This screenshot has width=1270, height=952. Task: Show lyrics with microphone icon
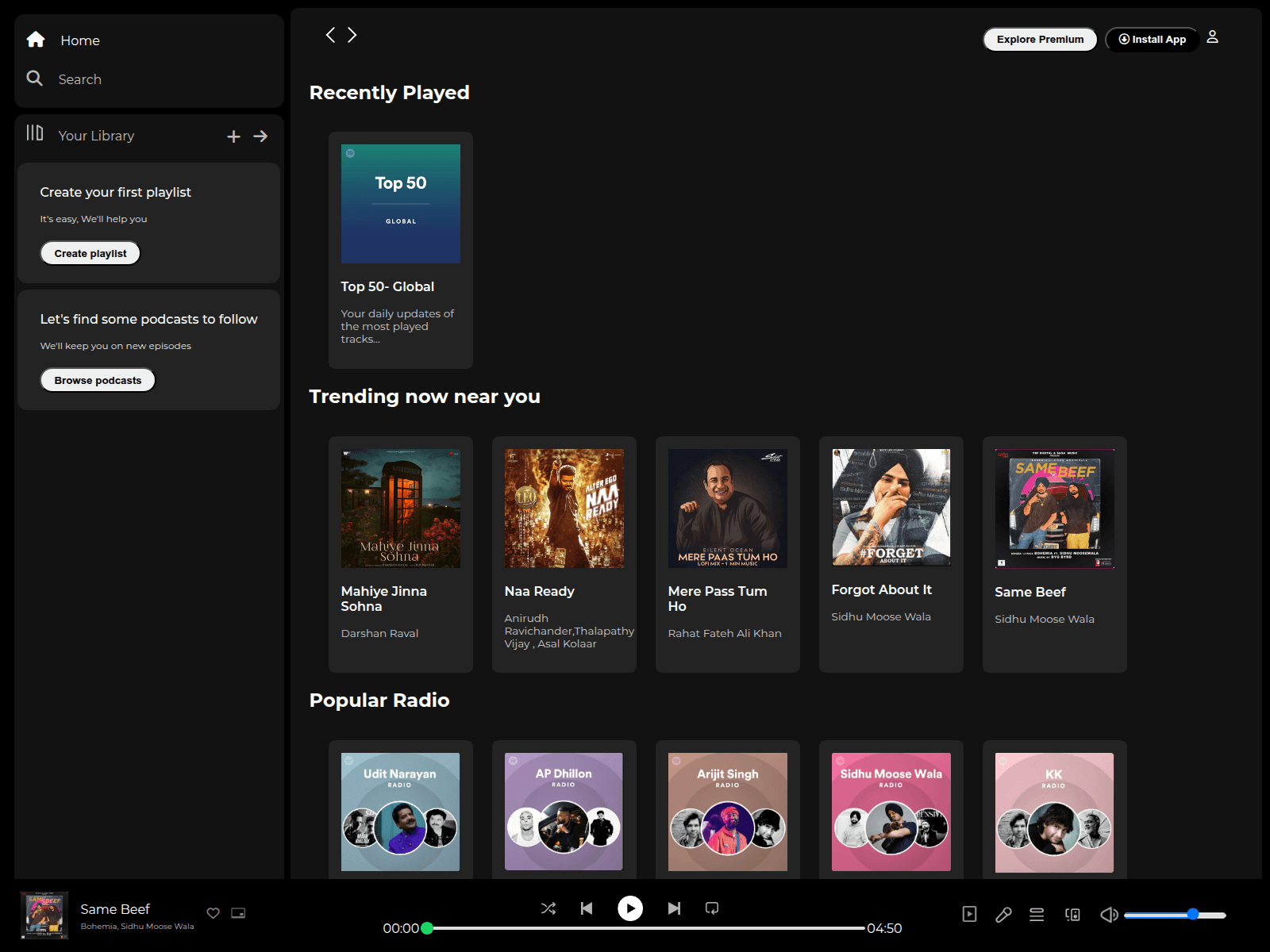(1003, 915)
